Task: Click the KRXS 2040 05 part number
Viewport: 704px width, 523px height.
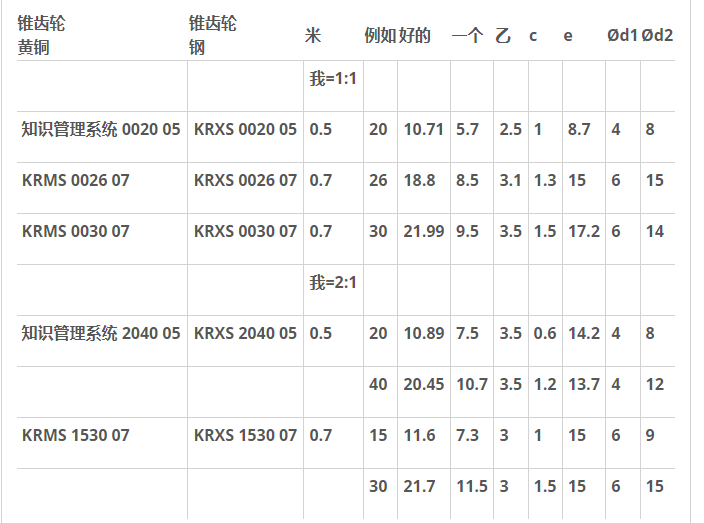Action: tap(245, 334)
